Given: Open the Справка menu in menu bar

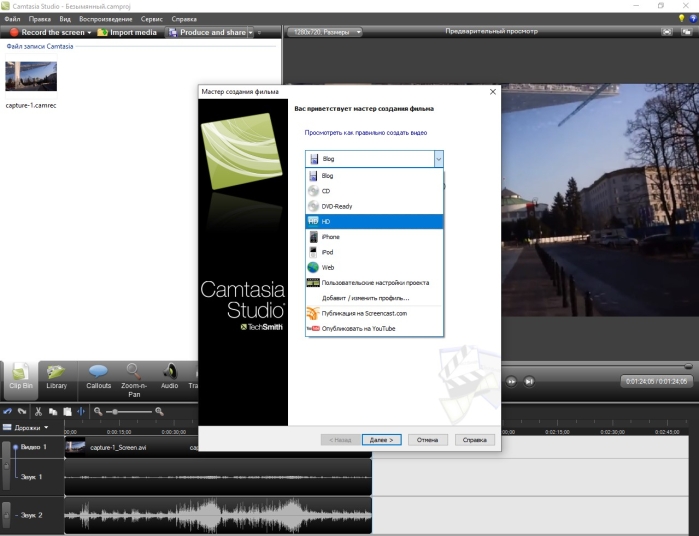Looking at the screenshot, I should (184, 19).
